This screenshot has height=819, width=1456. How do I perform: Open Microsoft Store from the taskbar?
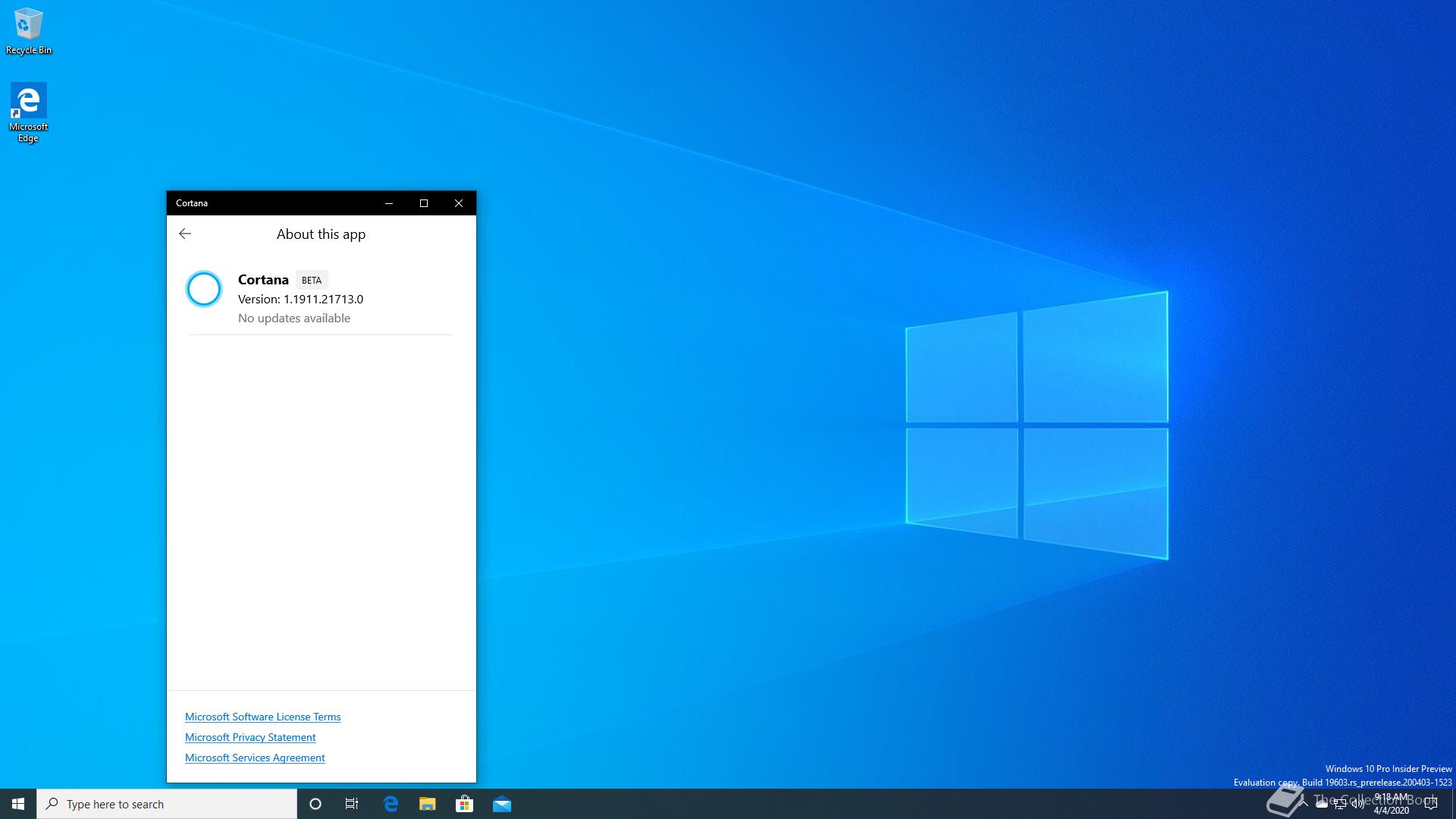click(x=464, y=804)
